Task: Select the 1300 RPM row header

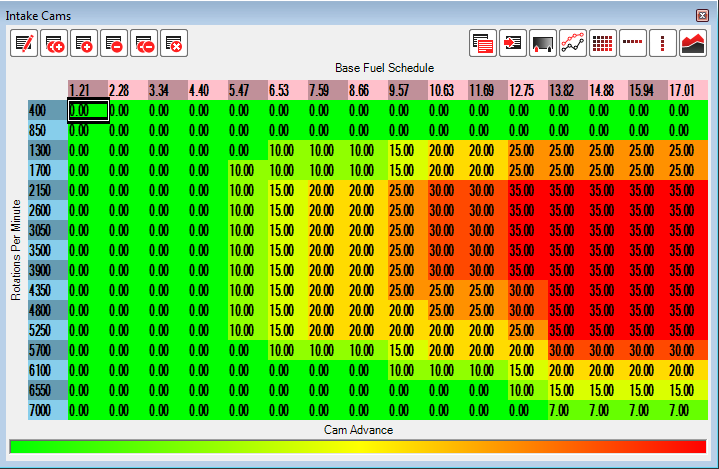Action: tap(48, 150)
